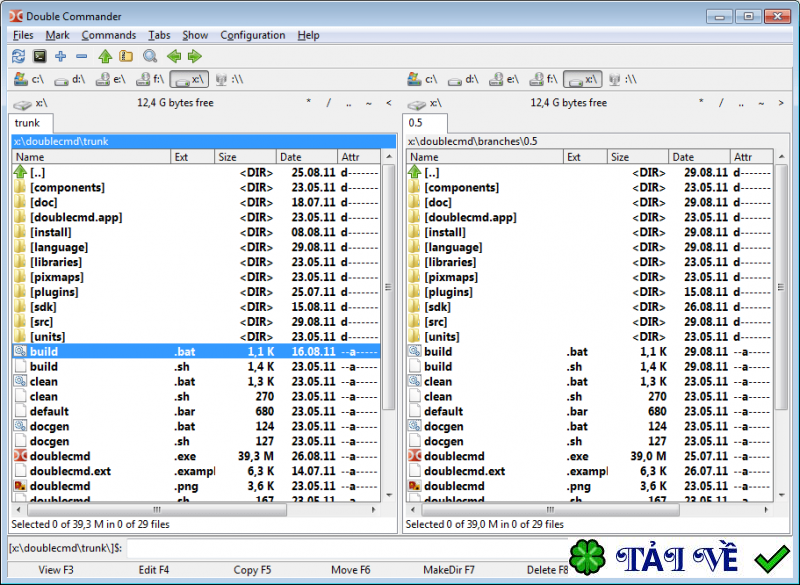
Task: Click the blue plus select-group icon
Action: tap(61, 56)
